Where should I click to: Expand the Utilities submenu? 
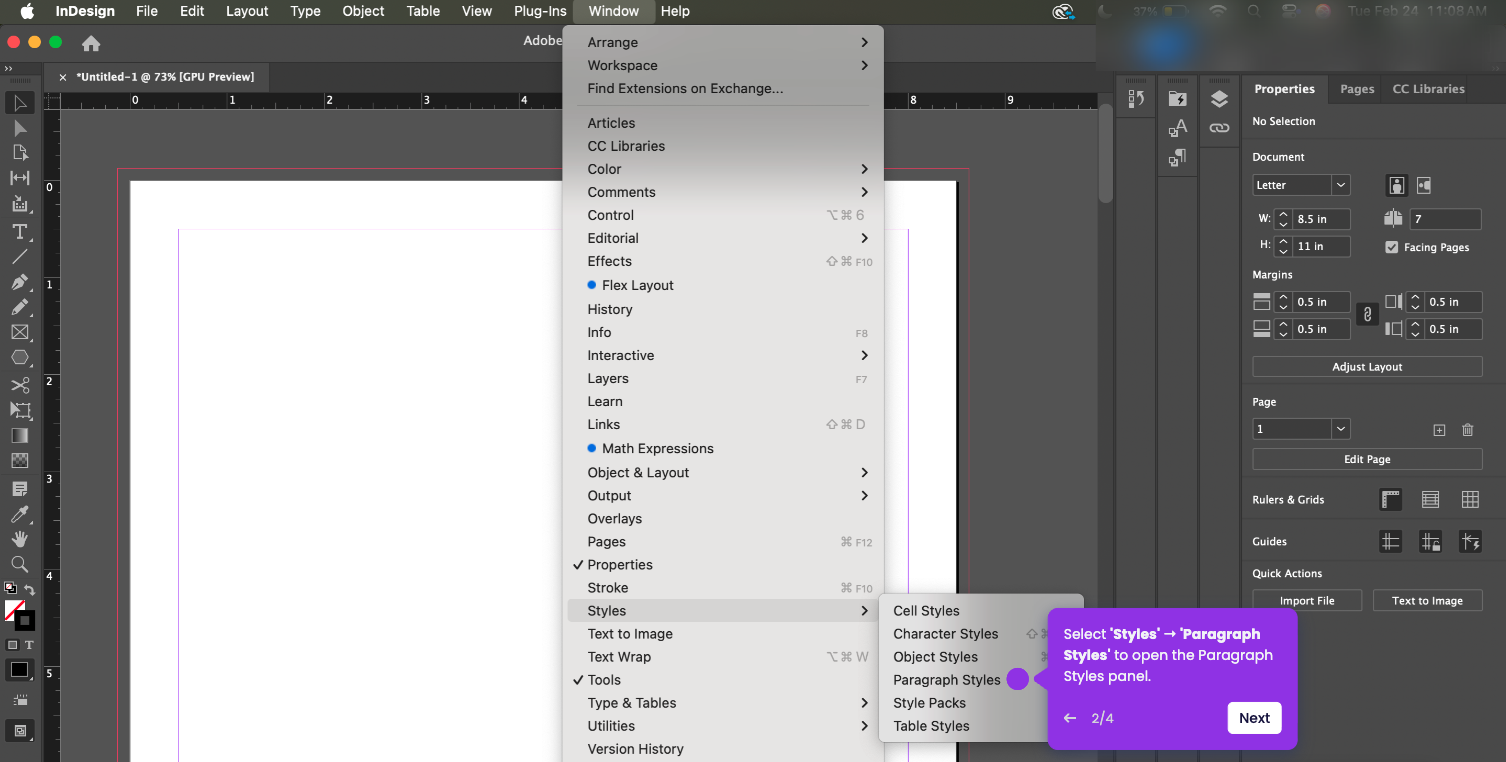click(x=723, y=726)
